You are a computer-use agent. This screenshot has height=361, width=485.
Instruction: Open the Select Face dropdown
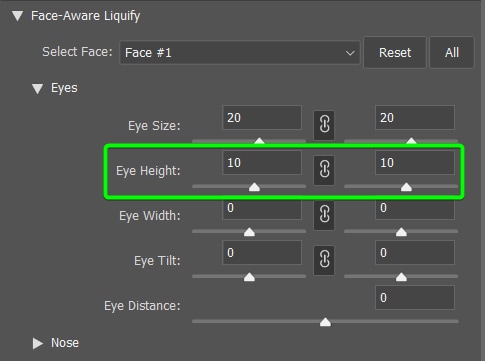240,53
